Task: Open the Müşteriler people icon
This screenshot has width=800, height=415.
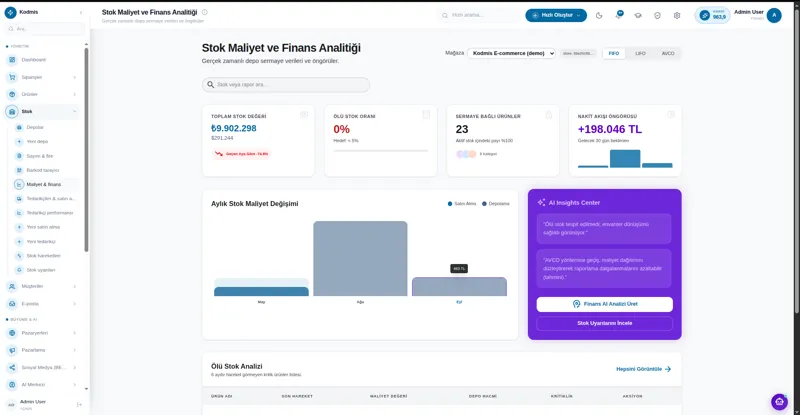Action: (x=12, y=286)
